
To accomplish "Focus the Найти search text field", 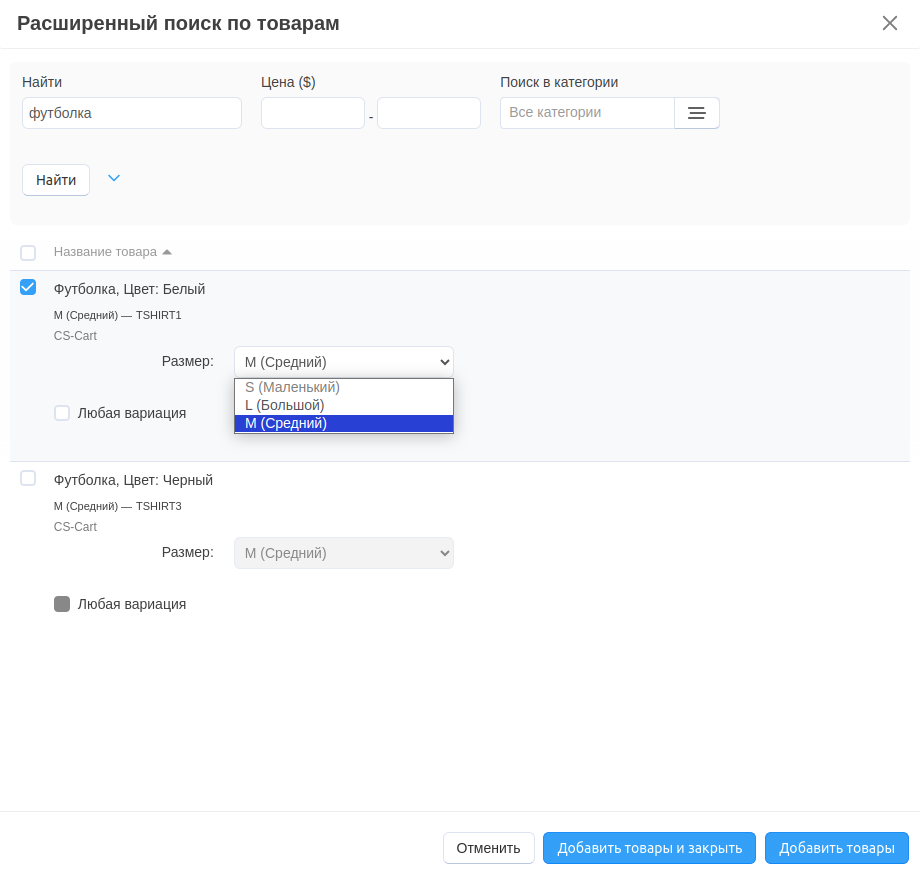I will pyautogui.click(x=132, y=113).
